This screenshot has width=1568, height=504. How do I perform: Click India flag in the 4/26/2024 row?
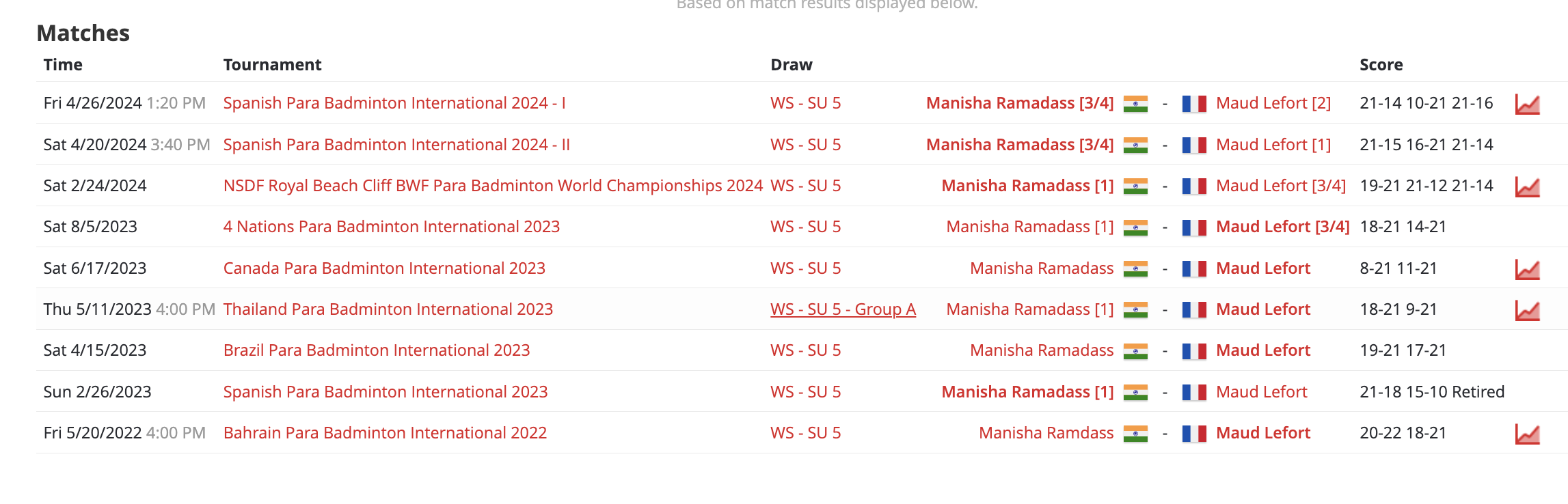point(1135,104)
